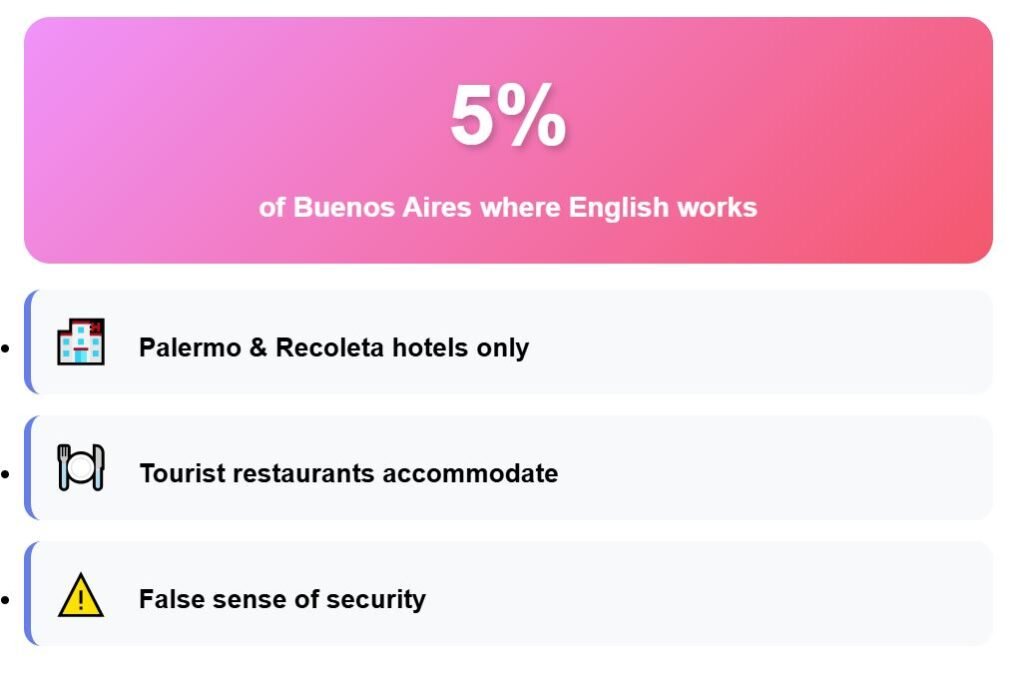The width and height of the screenshot is (1024, 679).
Task: Click the red right edge of gradient banner
Action: pos(978,140)
